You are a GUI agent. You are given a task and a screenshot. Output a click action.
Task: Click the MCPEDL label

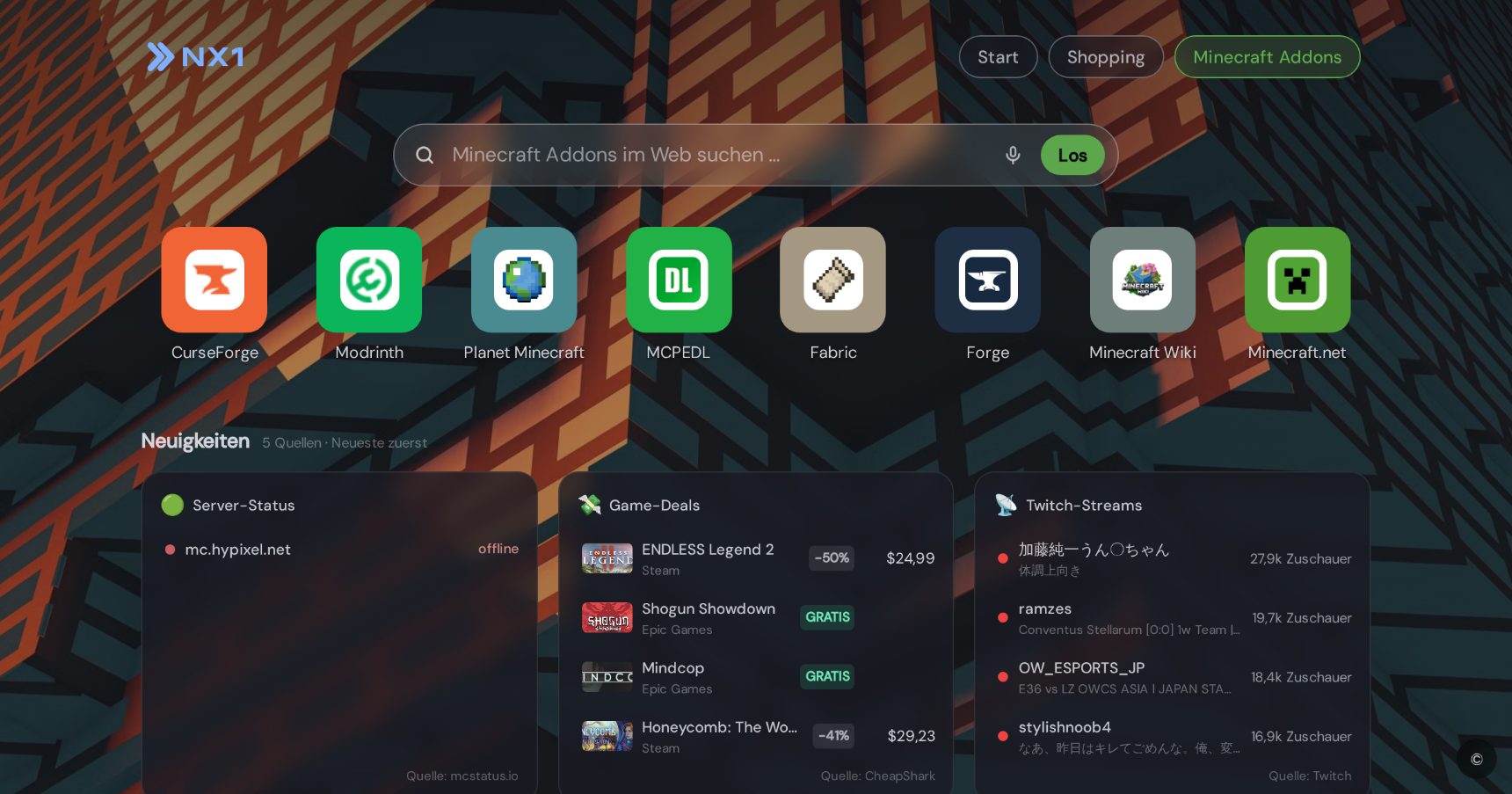click(x=679, y=353)
